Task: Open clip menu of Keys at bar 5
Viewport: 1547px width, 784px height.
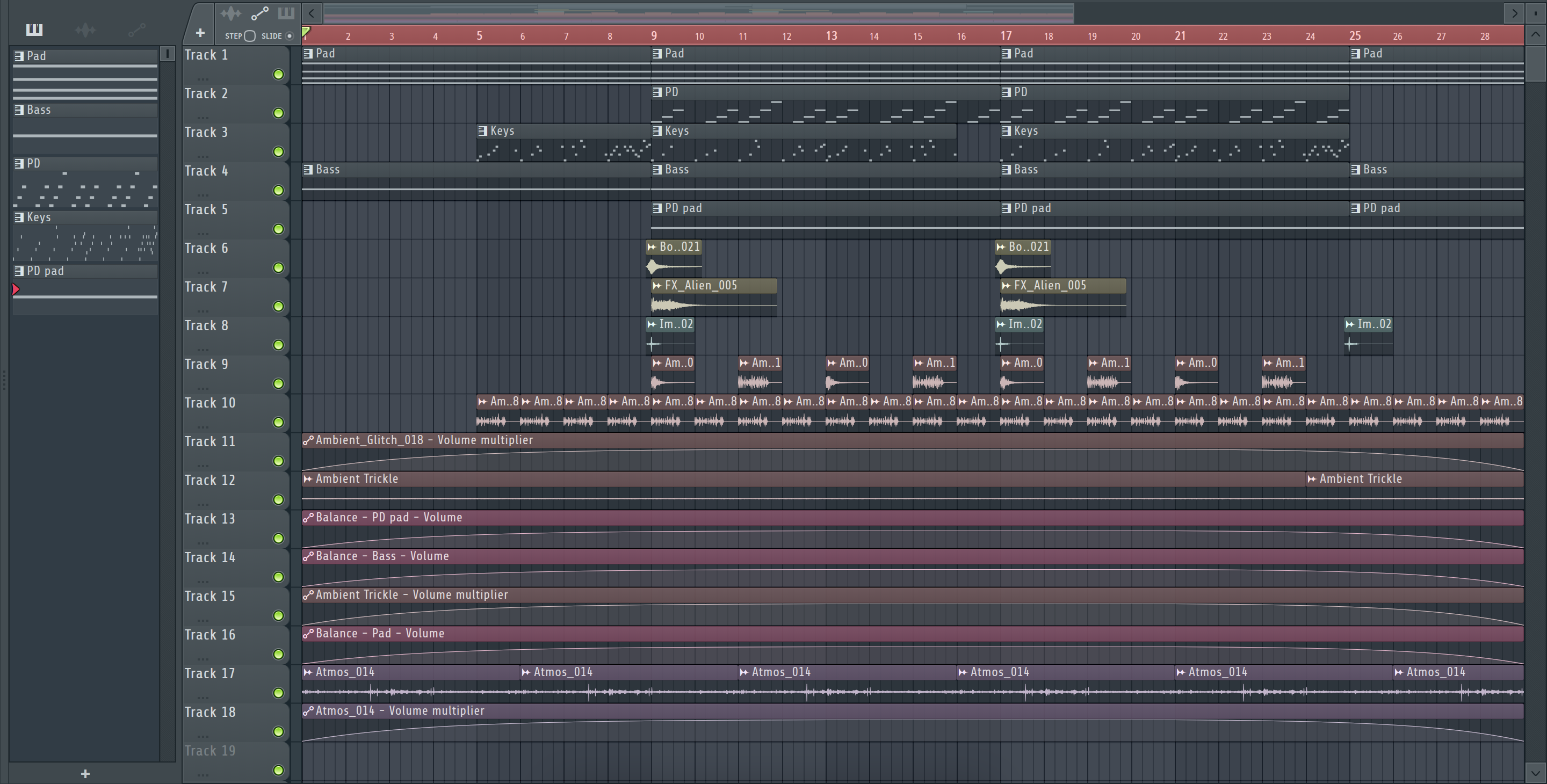Action: [x=482, y=131]
